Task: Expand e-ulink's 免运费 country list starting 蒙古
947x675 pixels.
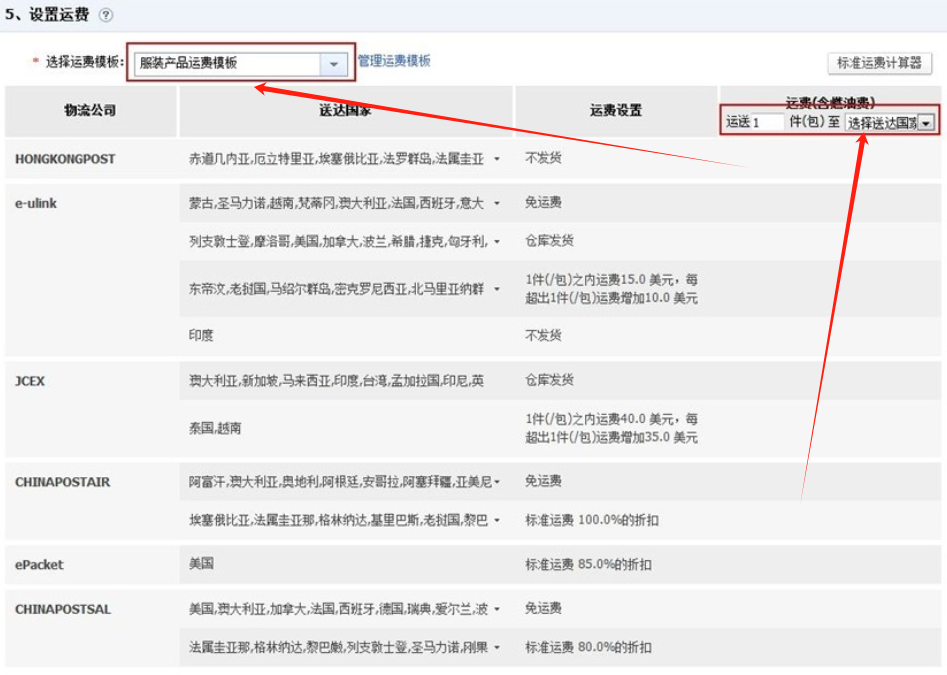Action: 497,203
